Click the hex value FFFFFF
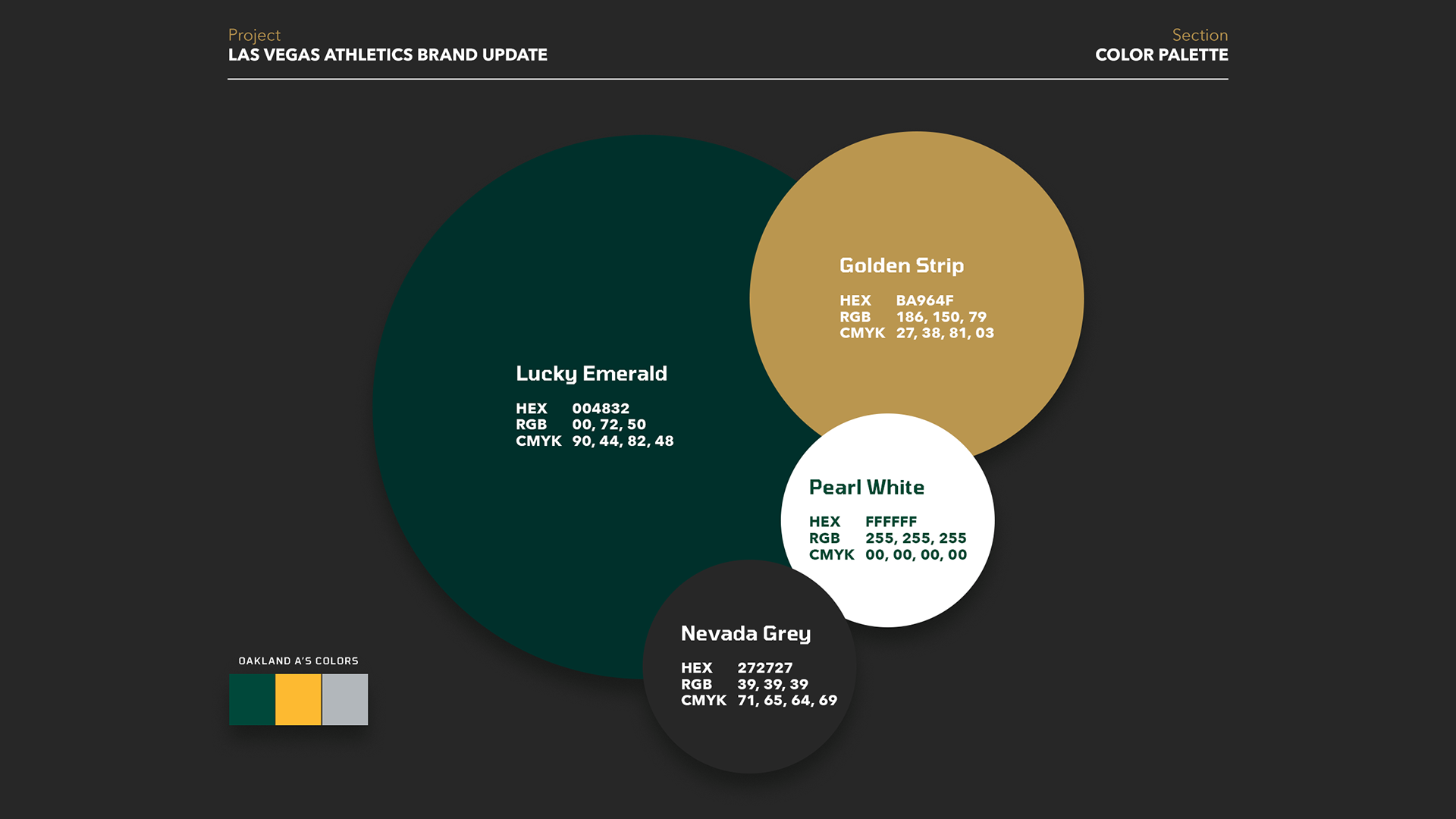The height and width of the screenshot is (819, 1456). point(891,522)
